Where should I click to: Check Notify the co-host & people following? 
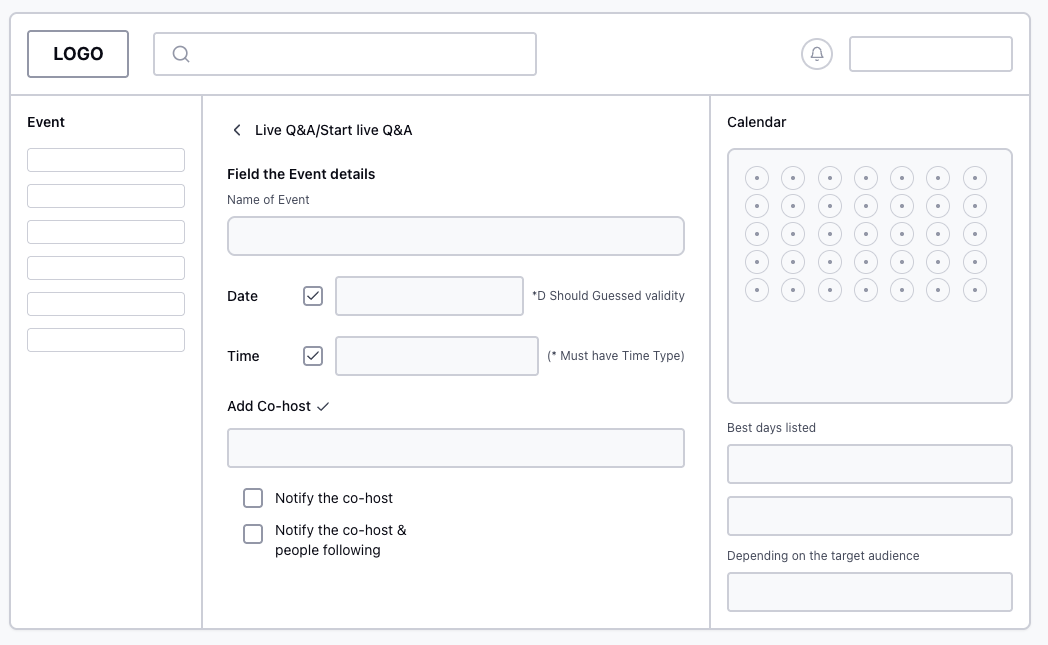click(x=253, y=534)
